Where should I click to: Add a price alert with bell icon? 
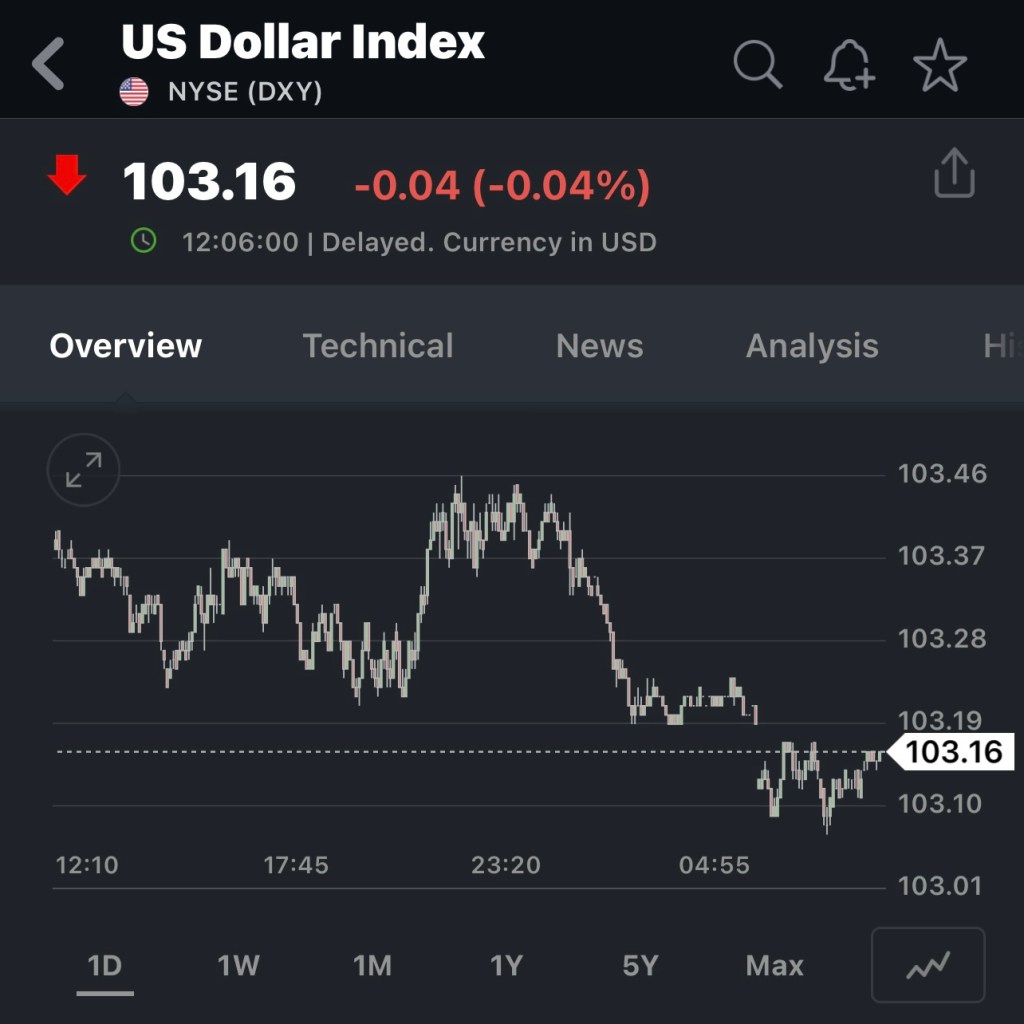tap(848, 66)
